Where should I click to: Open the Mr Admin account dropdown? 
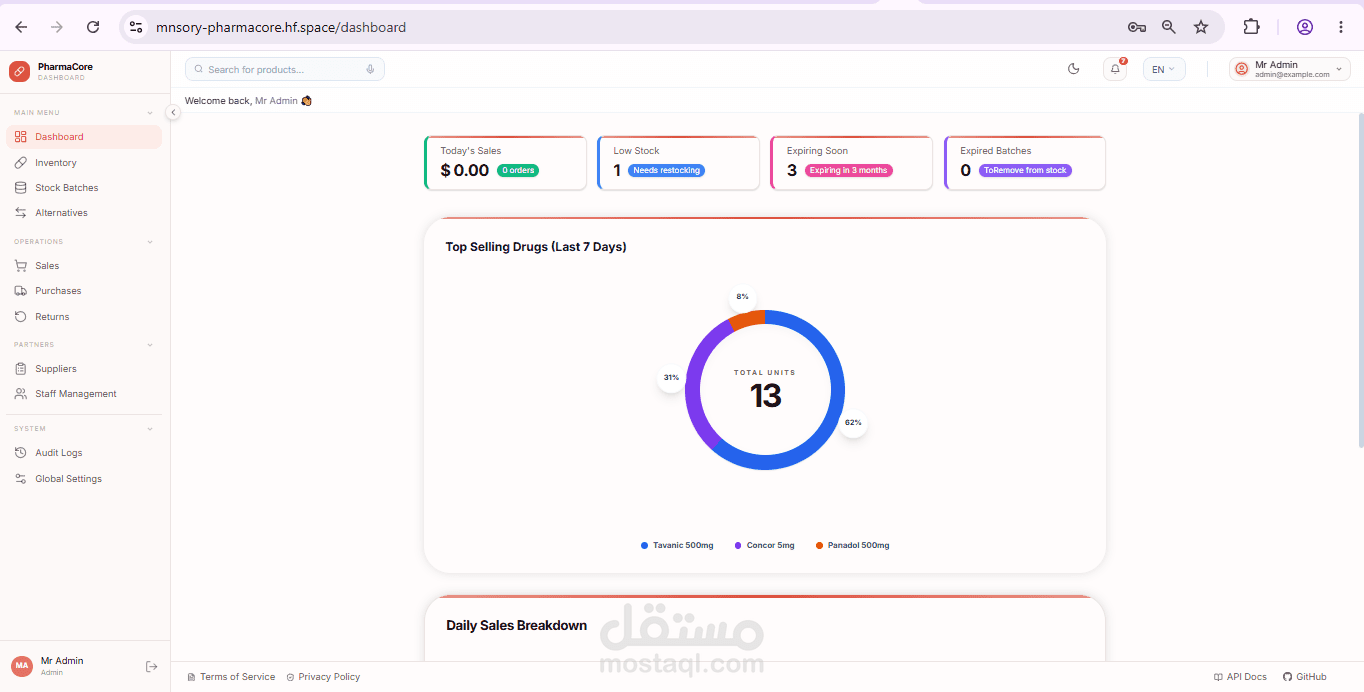1290,69
